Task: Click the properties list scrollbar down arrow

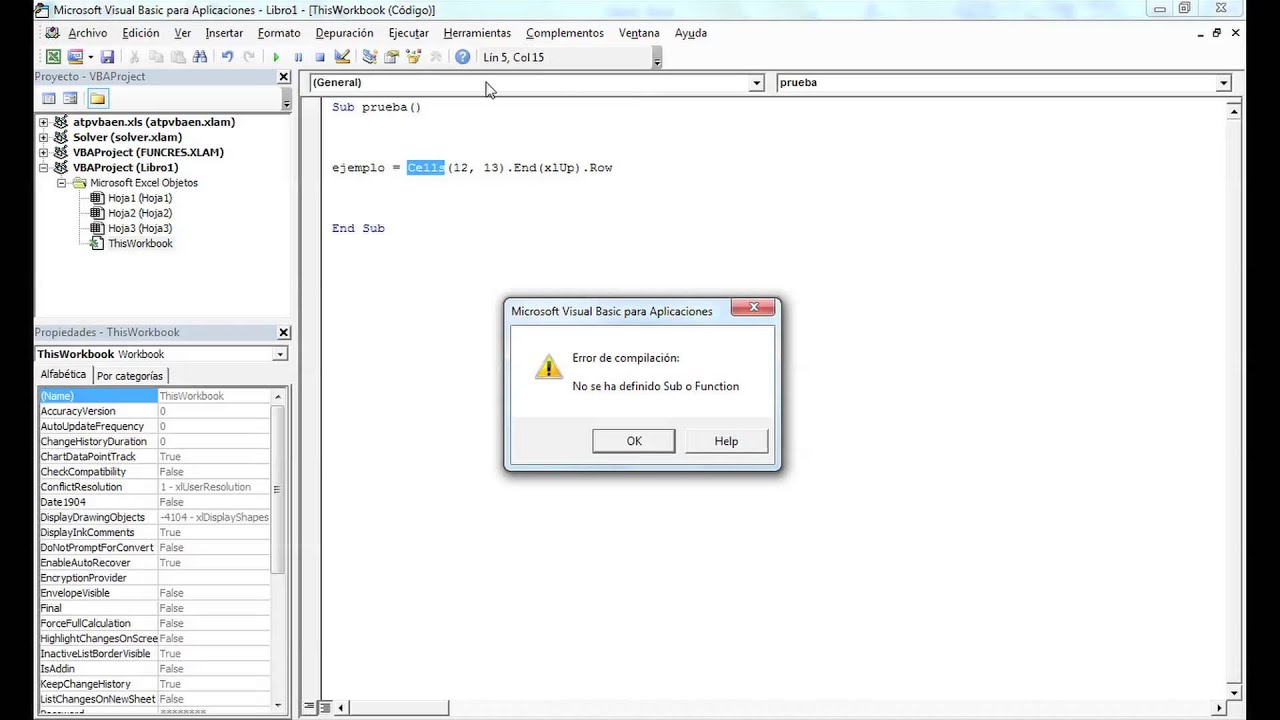Action: click(x=278, y=705)
